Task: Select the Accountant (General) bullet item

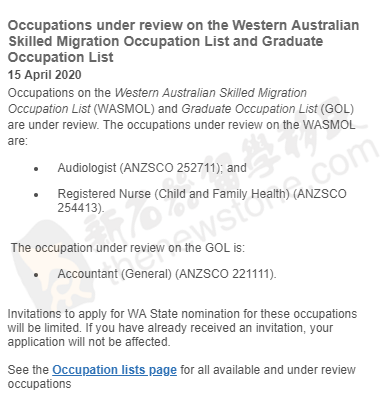Action: click(x=167, y=274)
